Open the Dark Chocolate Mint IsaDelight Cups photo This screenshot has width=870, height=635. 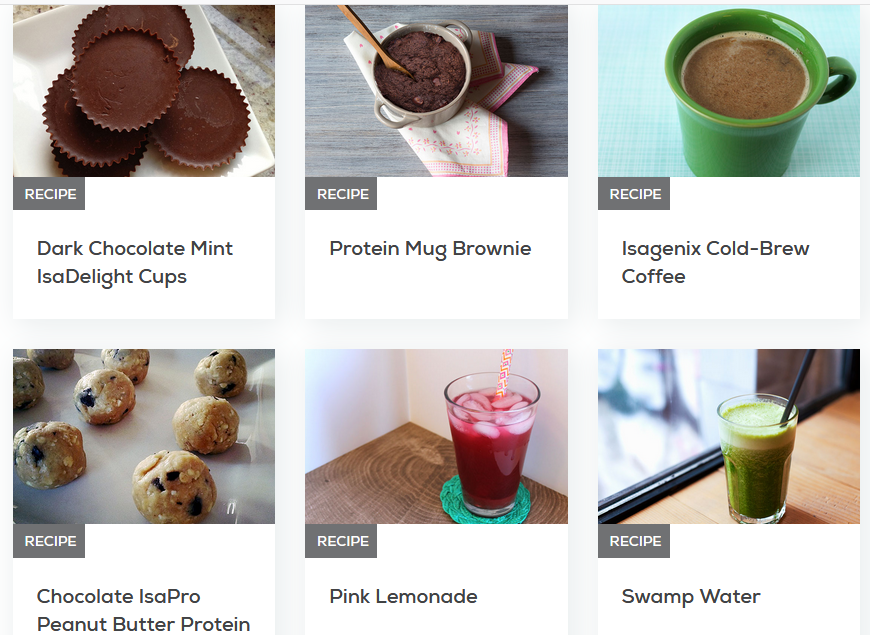[x=144, y=91]
